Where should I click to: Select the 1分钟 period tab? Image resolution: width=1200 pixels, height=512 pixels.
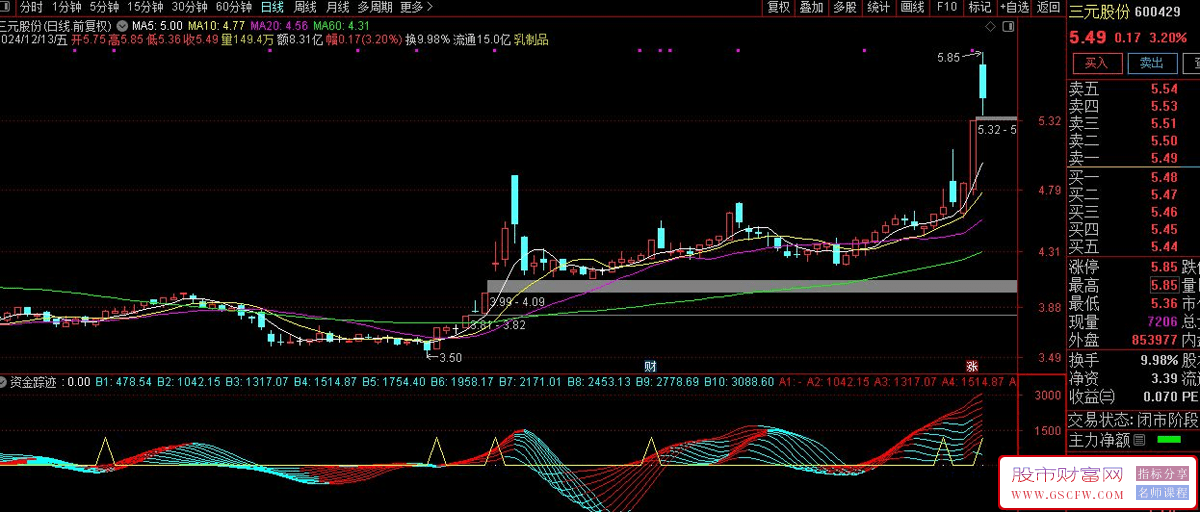(67, 7)
